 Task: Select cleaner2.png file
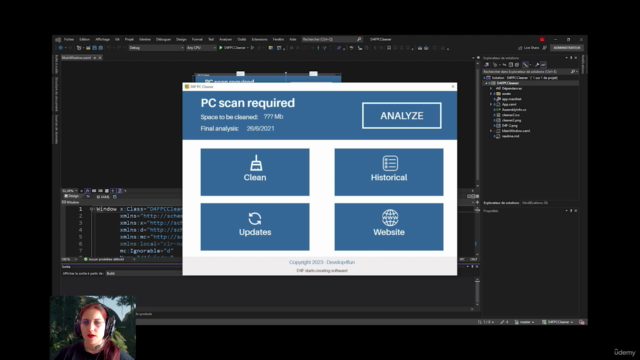click(511, 120)
